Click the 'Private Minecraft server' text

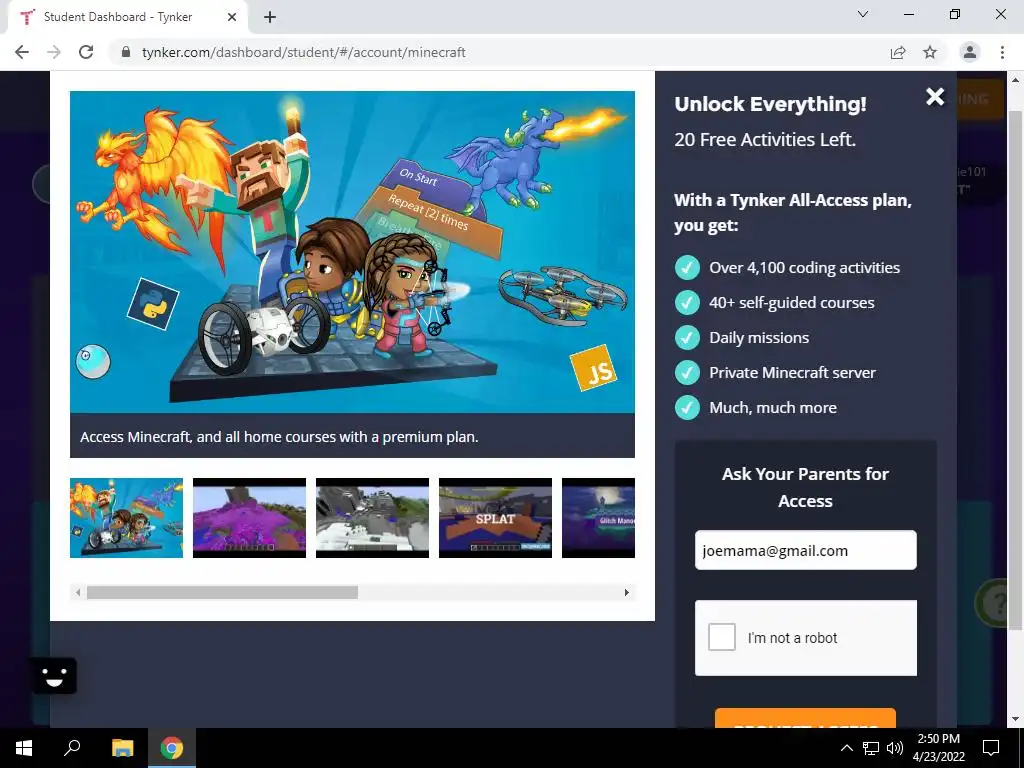[x=792, y=372]
